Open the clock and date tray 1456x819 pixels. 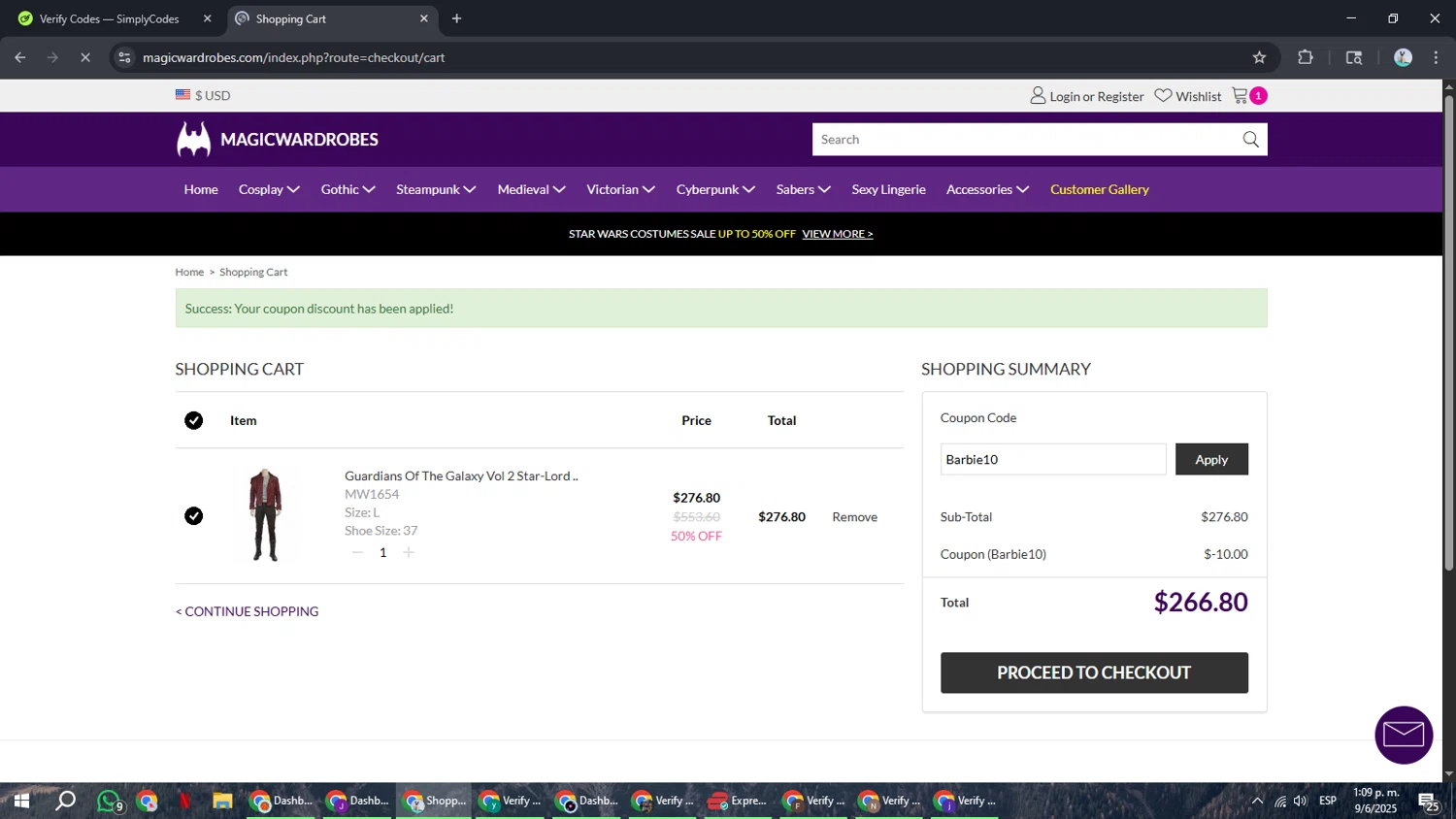point(1375,801)
